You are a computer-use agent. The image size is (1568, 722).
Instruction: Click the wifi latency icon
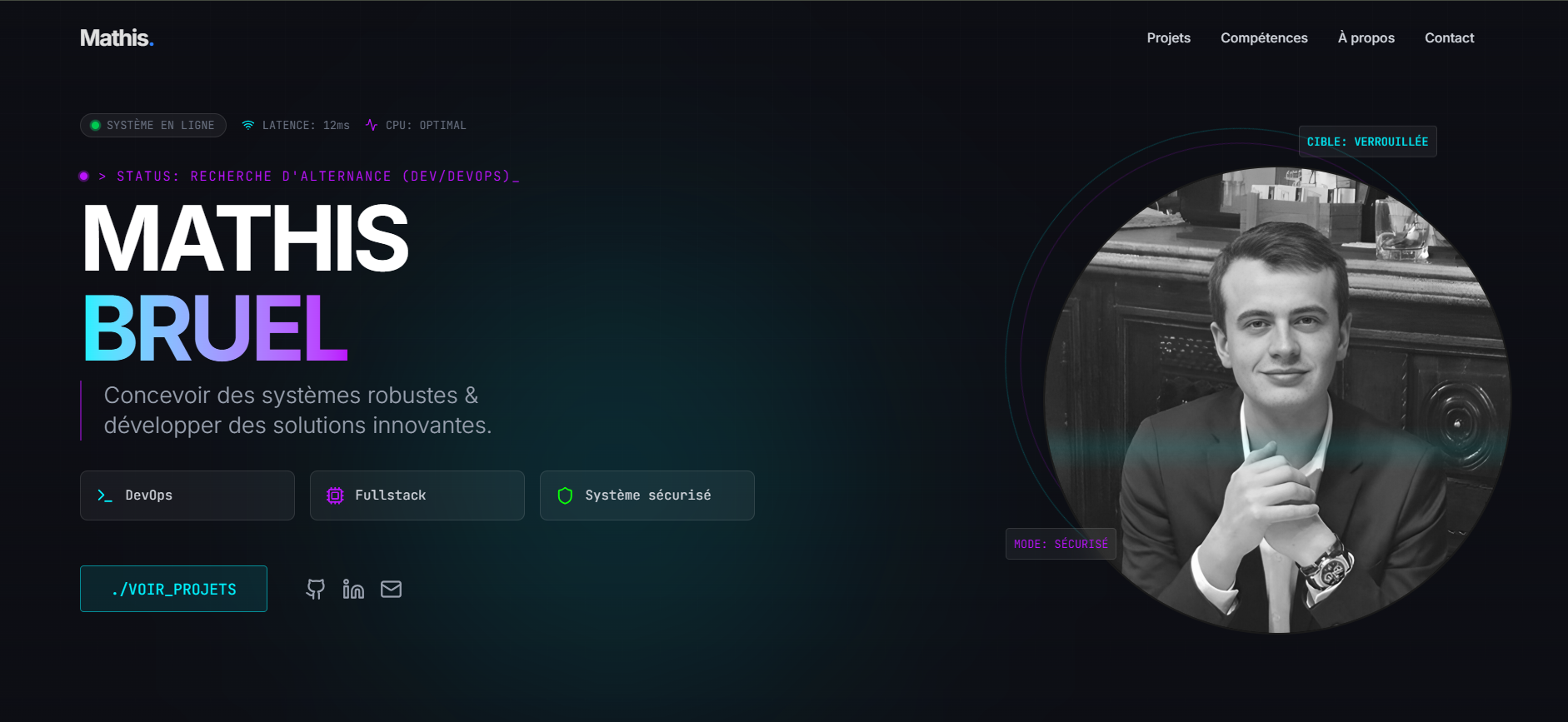[x=248, y=125]
